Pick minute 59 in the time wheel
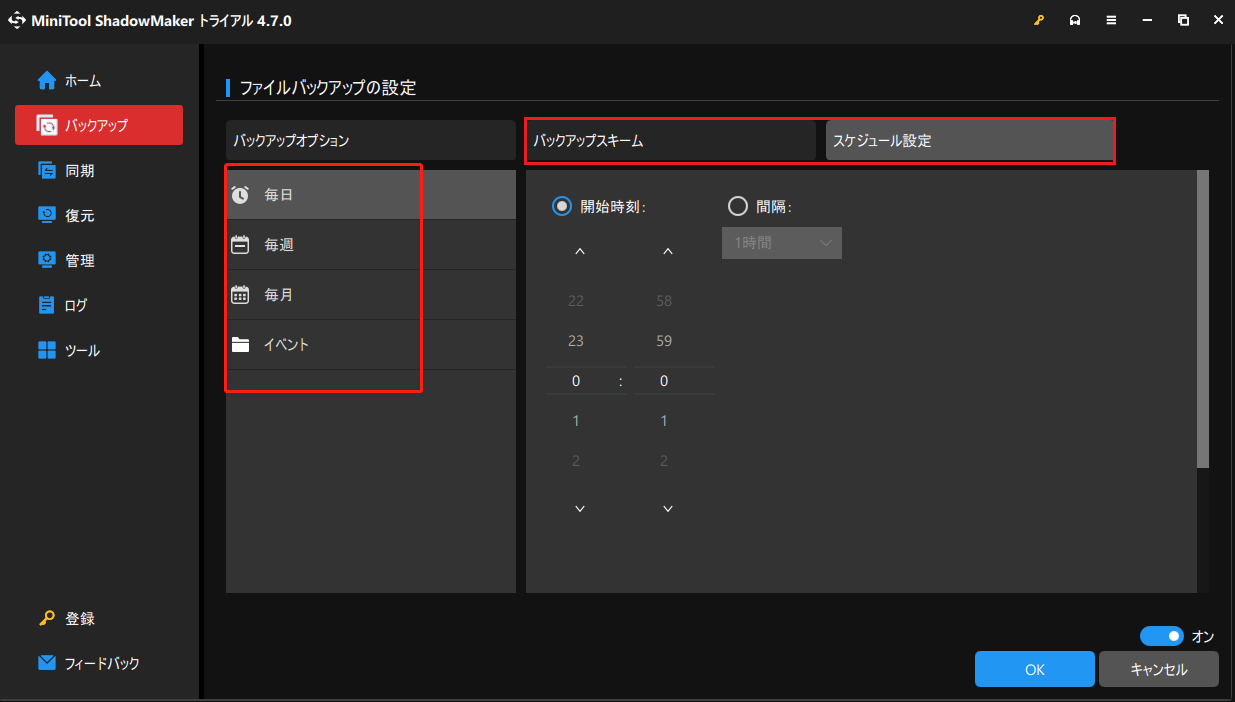 tap(664, 341)
